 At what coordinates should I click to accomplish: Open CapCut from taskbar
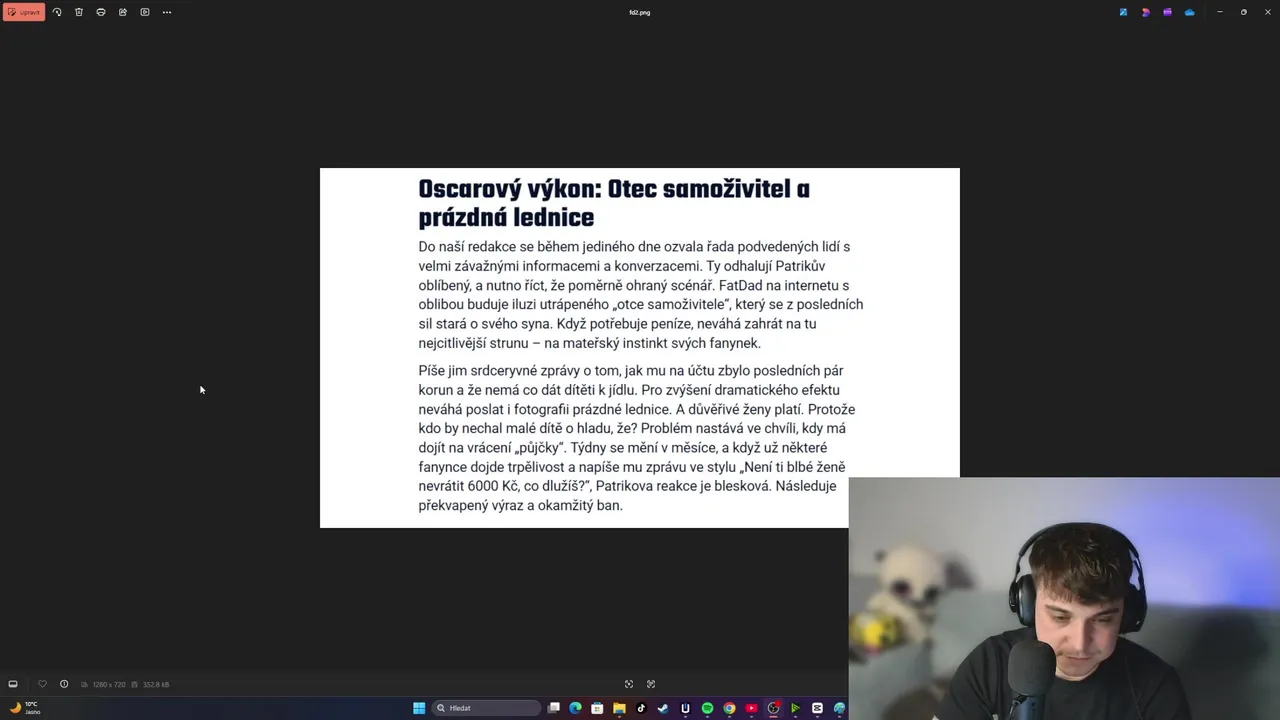[x=817, y=708]
